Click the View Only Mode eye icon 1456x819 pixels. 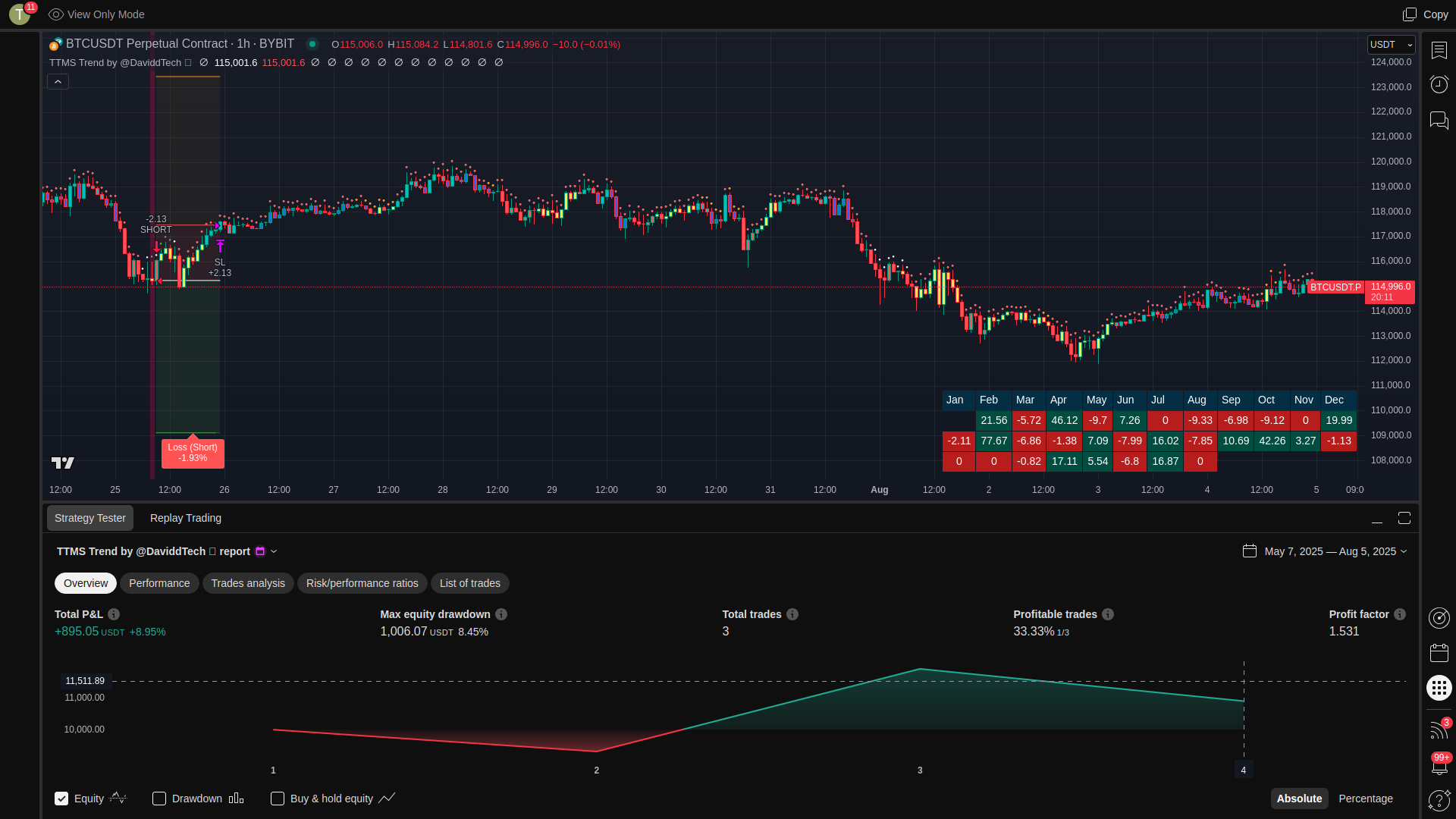pyautogui.click(x=56, y=14)
